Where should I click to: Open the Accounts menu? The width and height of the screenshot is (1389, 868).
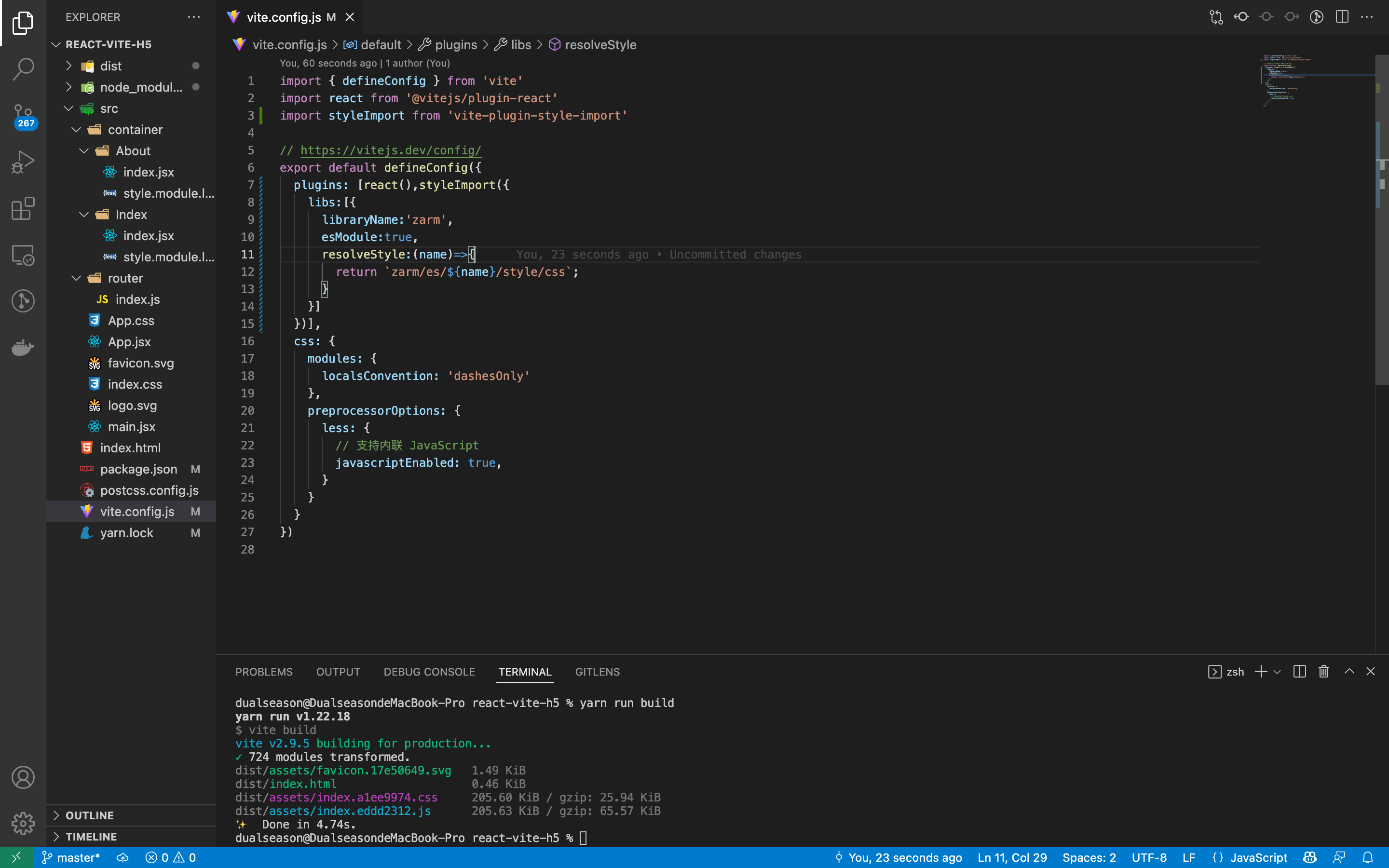(23, 777)
